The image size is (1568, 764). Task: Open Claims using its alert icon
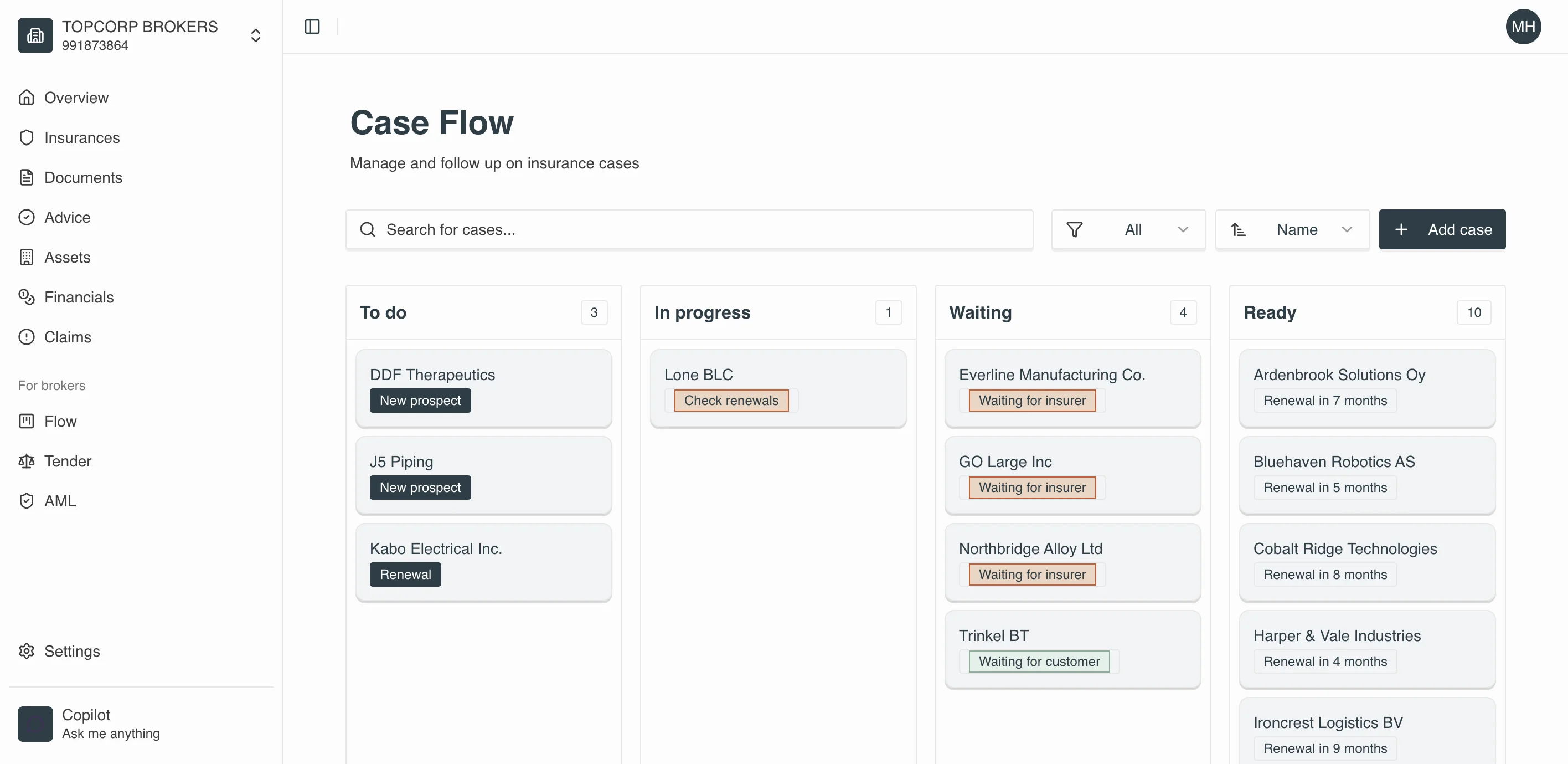point(27,337)
